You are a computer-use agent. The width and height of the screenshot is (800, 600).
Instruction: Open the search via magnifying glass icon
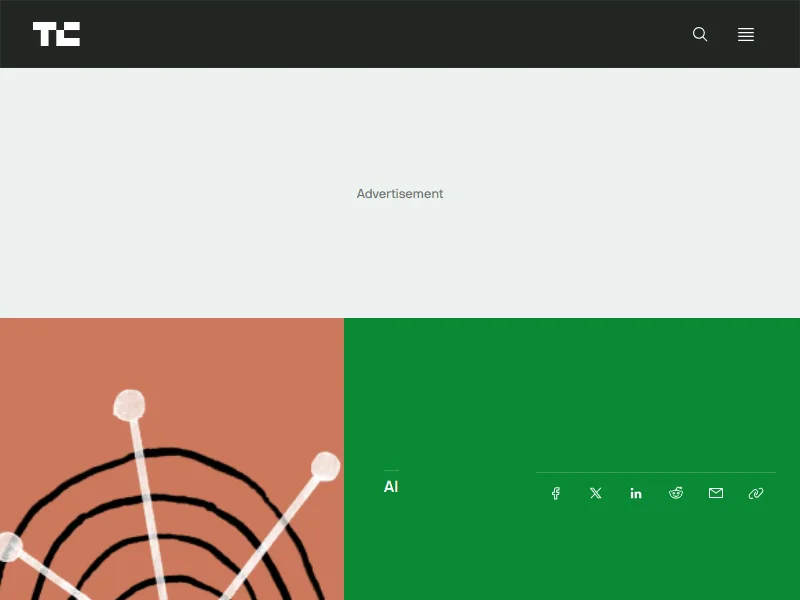pyautogui.click(x=700, y=34)
